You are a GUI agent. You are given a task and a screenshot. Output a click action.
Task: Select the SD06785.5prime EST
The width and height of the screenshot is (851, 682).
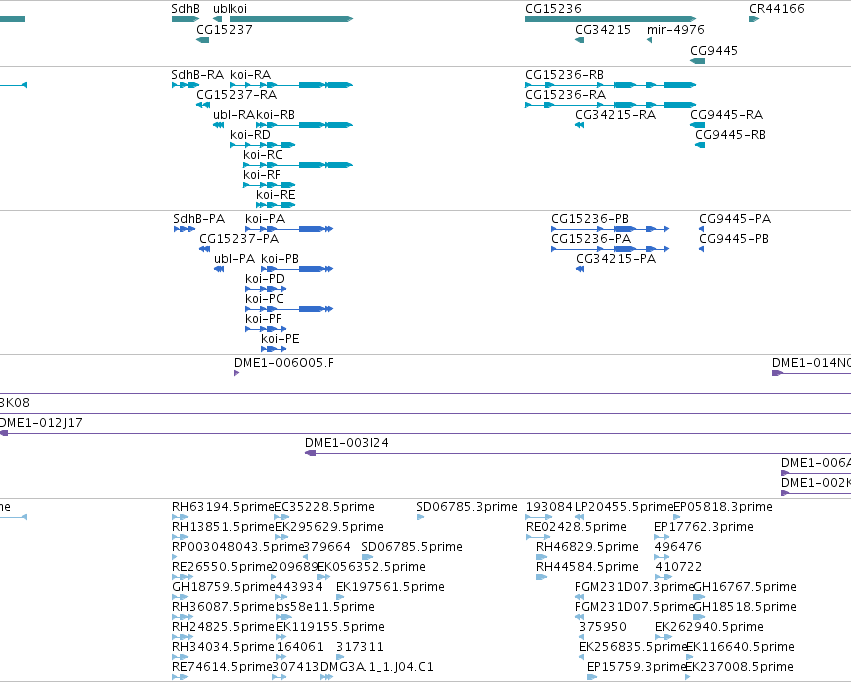click(367, 557)
